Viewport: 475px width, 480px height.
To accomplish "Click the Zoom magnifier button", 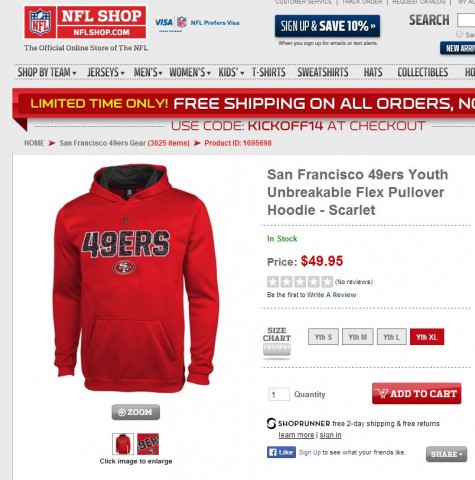I will [x=136, y=412].
